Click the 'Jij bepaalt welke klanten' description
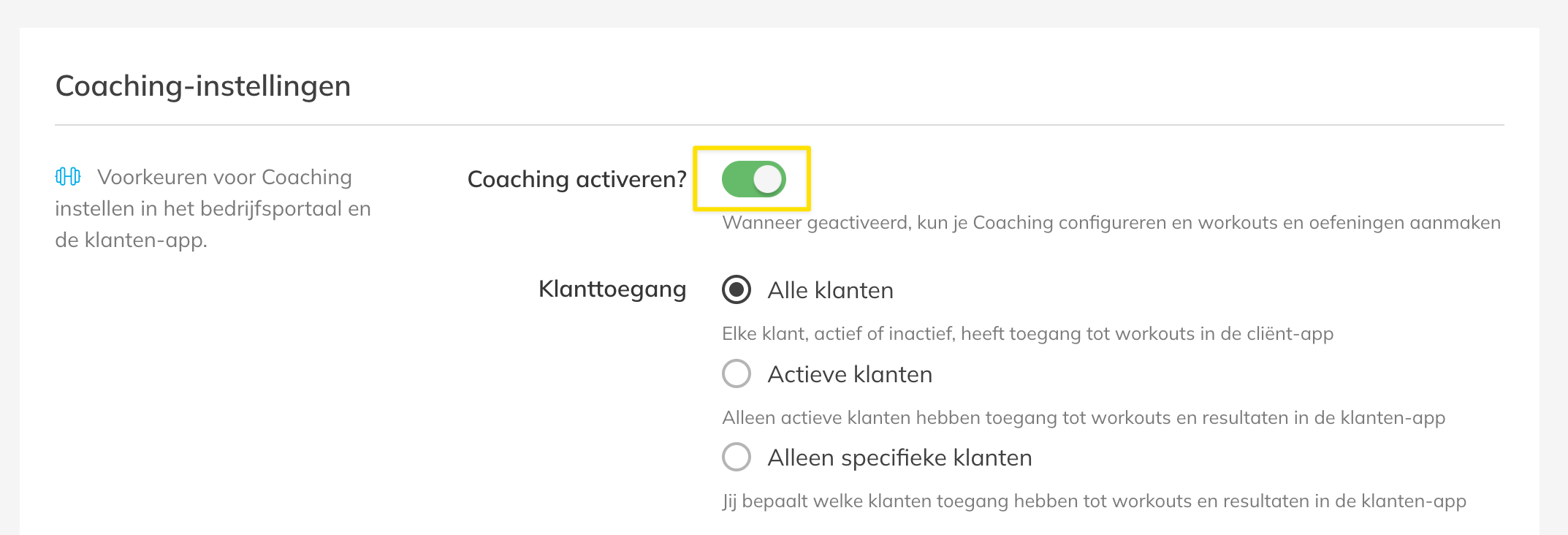Viewport: 1568px width, 535px height. click(x=1094, y=501)
